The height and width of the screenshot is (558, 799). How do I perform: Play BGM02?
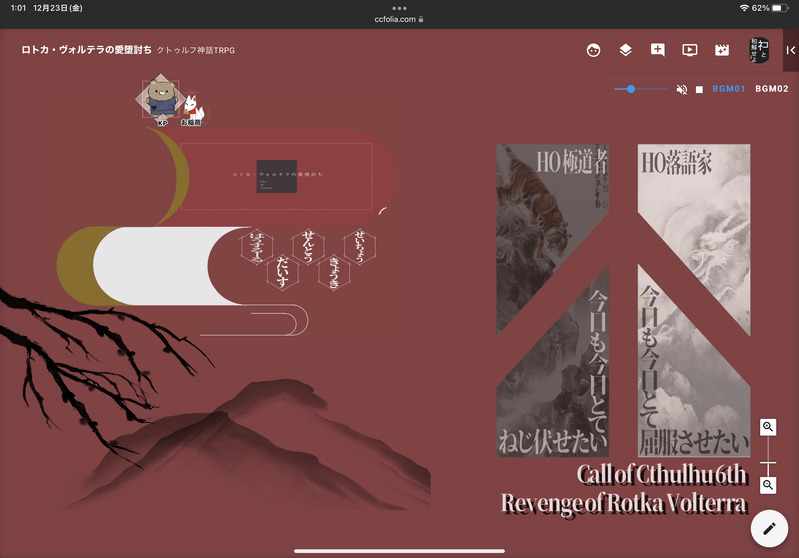pos(771,89)
